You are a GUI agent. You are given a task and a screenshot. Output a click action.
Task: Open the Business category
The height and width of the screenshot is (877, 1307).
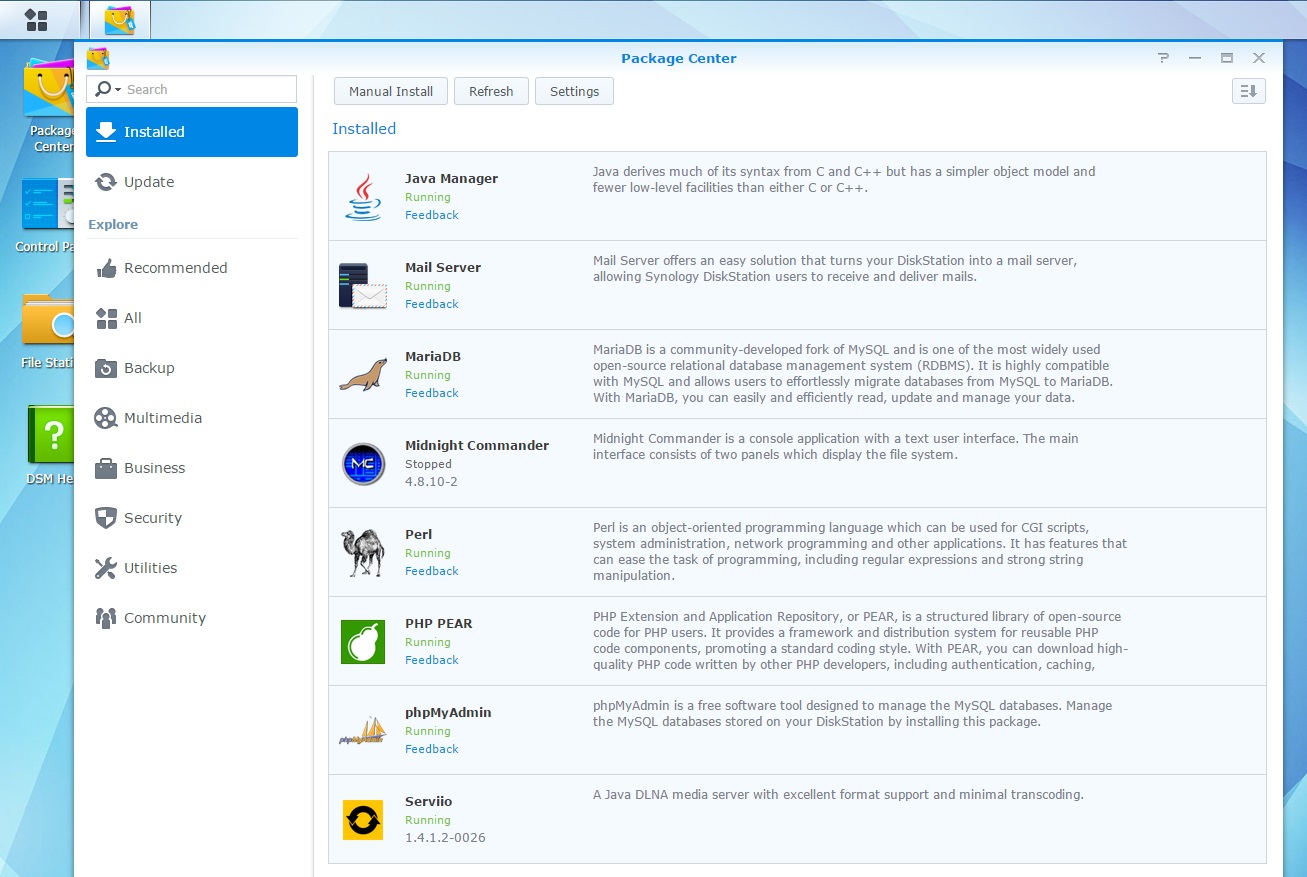(x=192, y=468)
